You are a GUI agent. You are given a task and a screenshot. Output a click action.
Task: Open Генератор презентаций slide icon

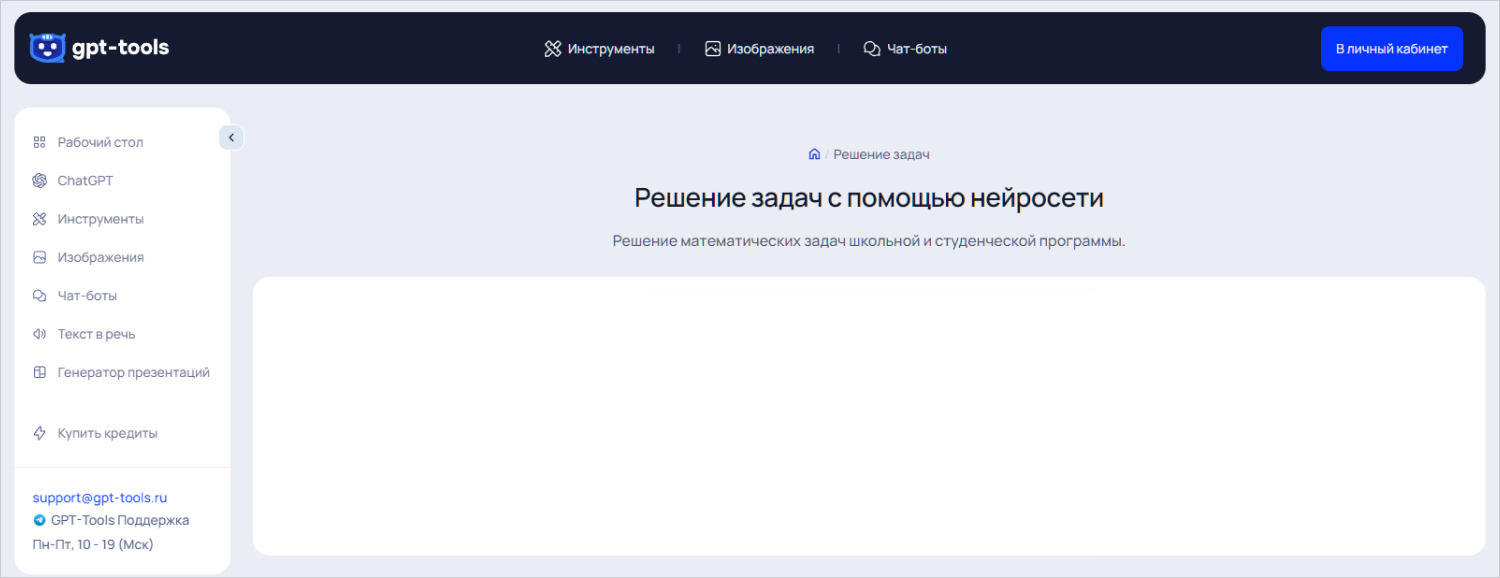(40, 371)
